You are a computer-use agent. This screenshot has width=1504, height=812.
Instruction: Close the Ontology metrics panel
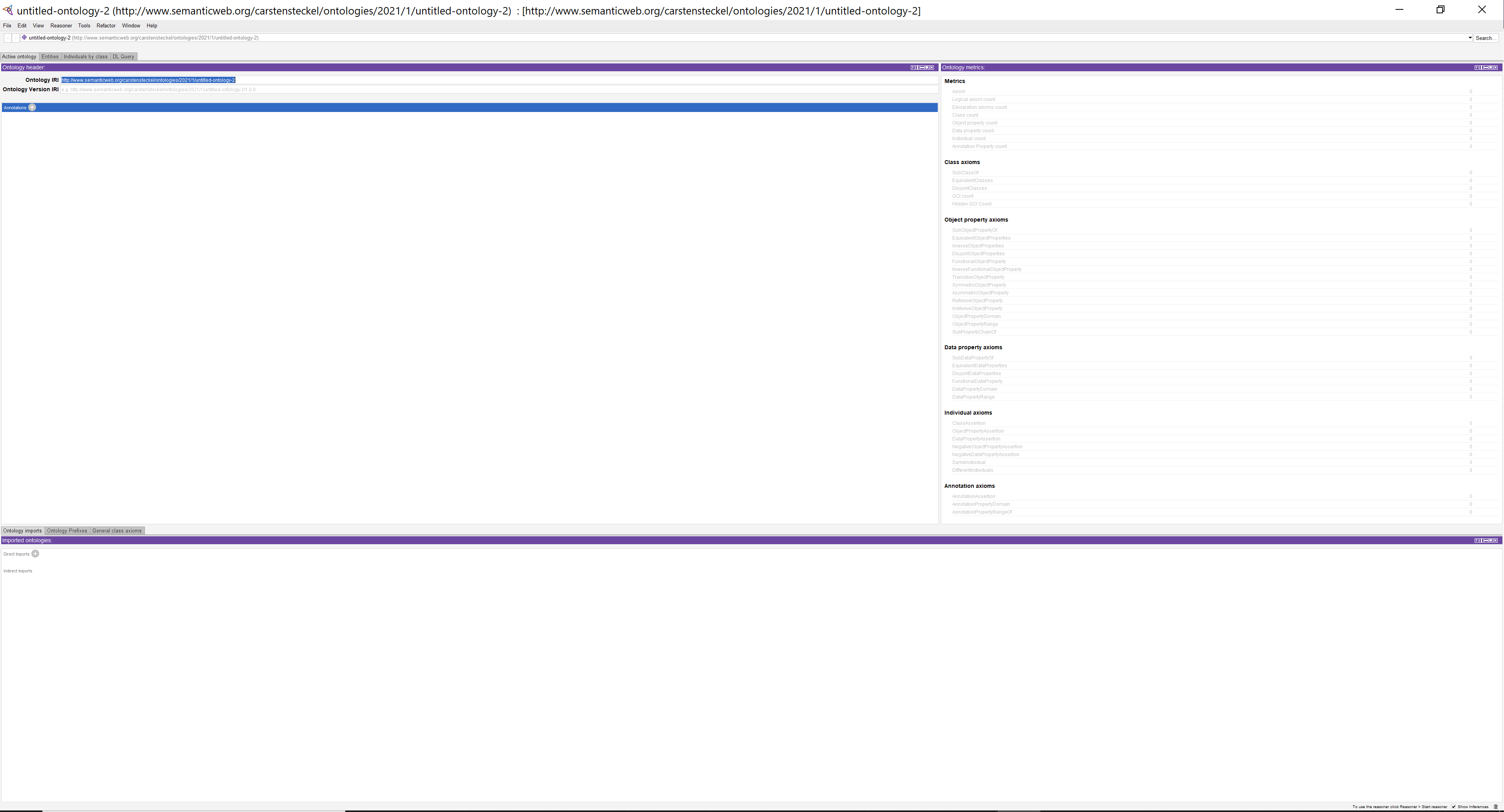pos(1496,68)
